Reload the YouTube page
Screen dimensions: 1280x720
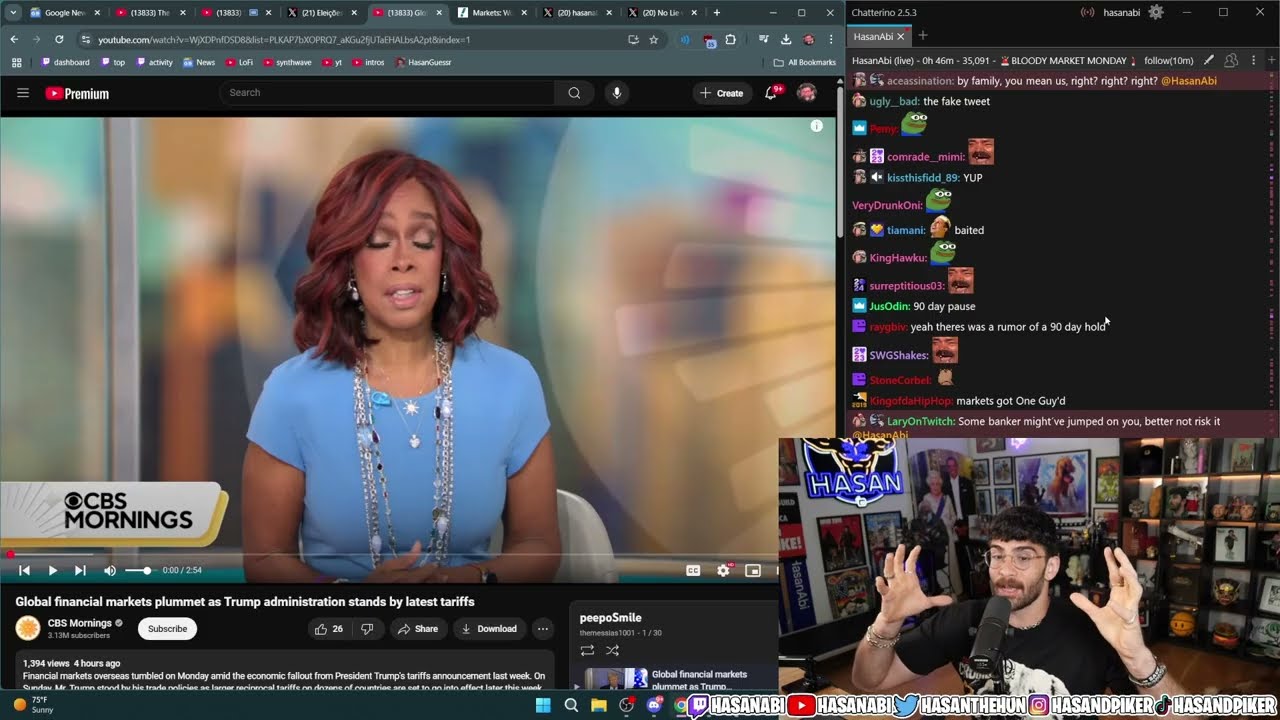59,39
